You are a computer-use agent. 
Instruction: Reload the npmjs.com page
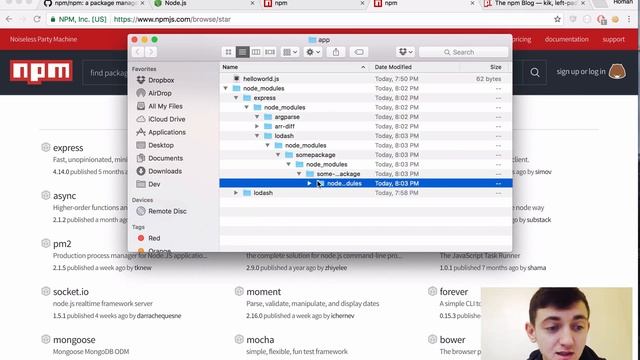[37, 19]
